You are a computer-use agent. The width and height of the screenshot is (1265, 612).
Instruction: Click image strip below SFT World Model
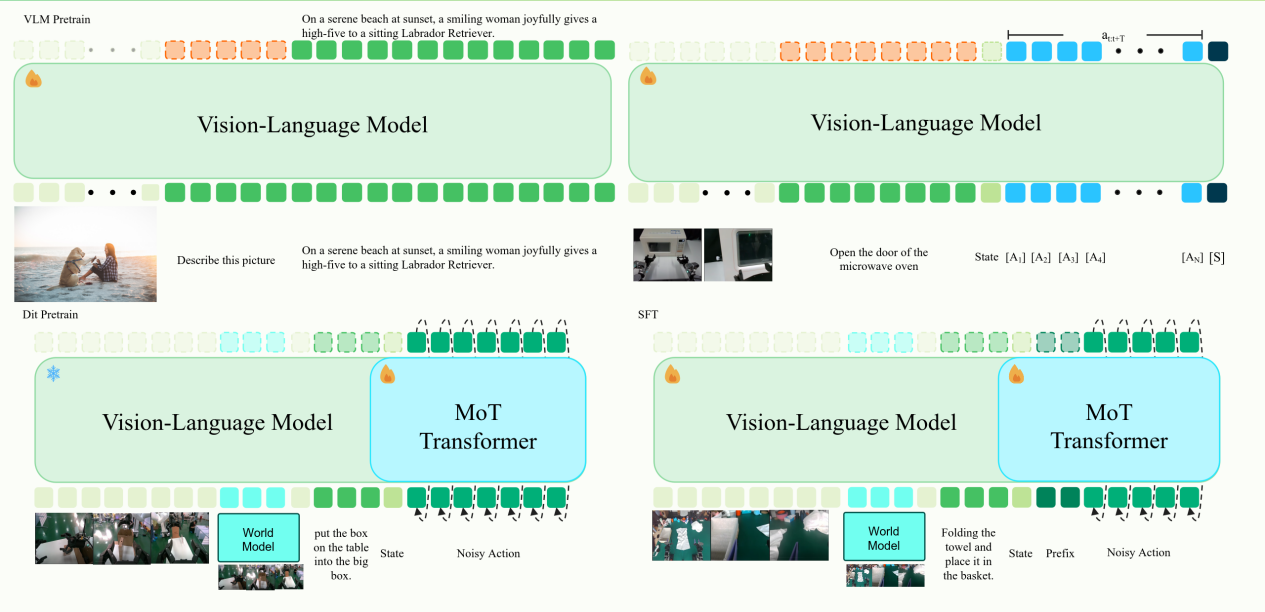point(884,575)
